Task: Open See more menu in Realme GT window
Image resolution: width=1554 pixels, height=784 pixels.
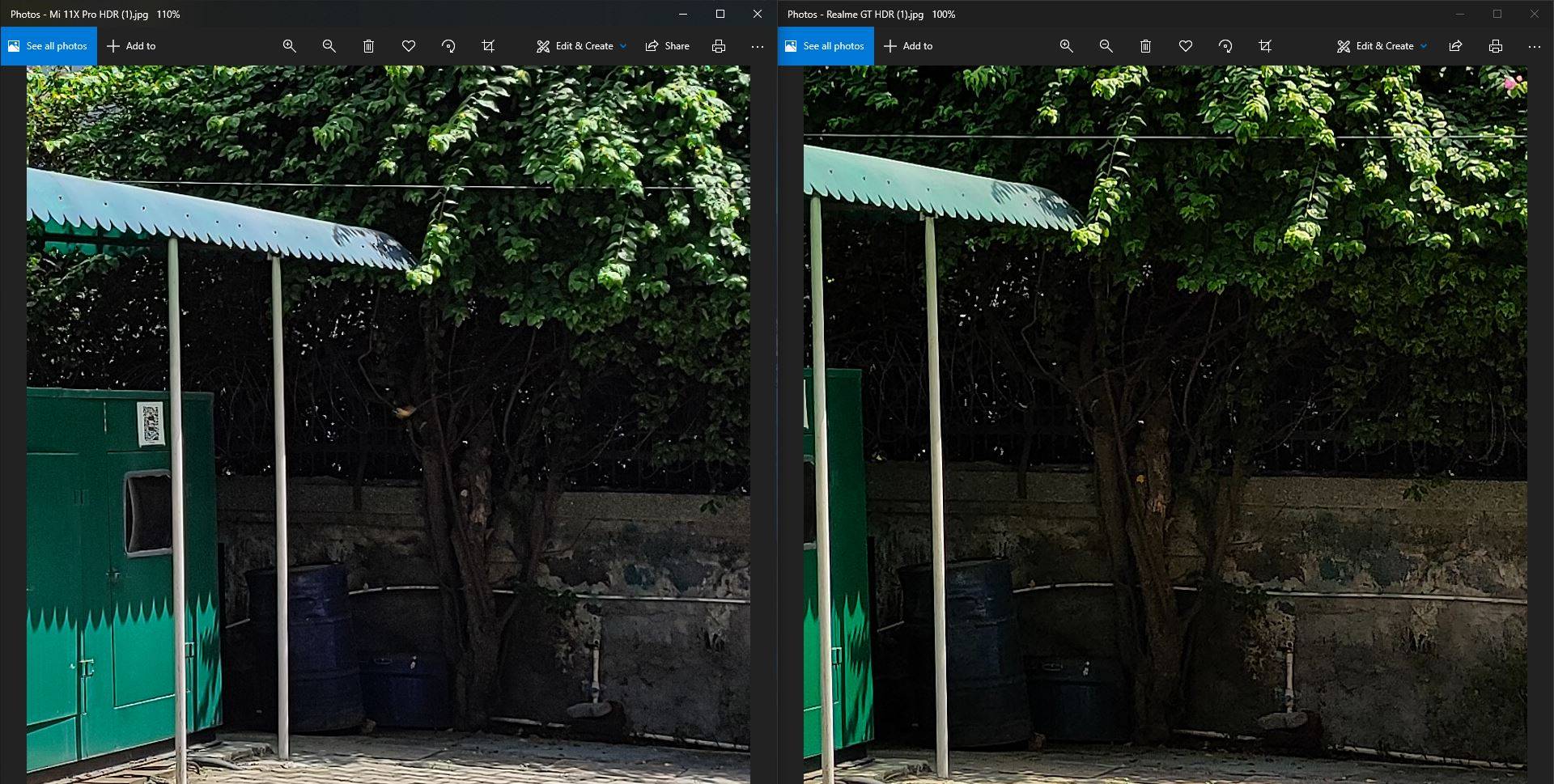Action: coord(1534,46)
